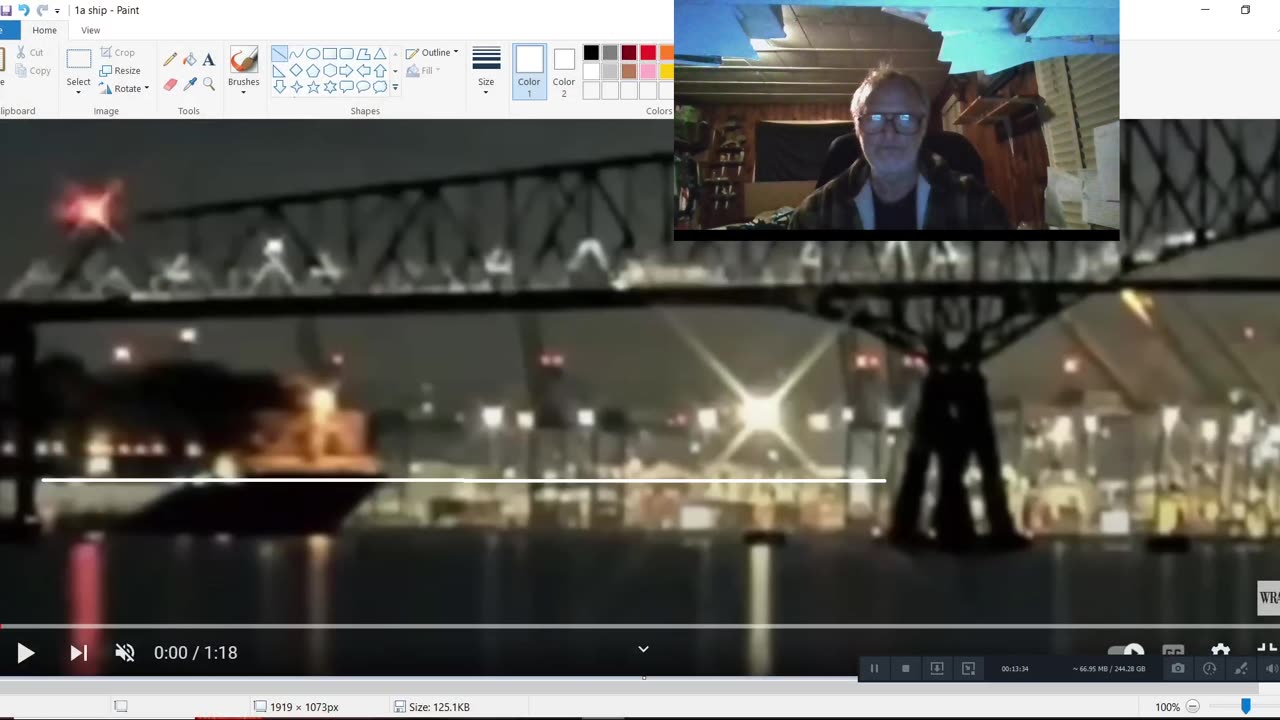
Task: Pick the black color swatch
Action: pos(591,53)
